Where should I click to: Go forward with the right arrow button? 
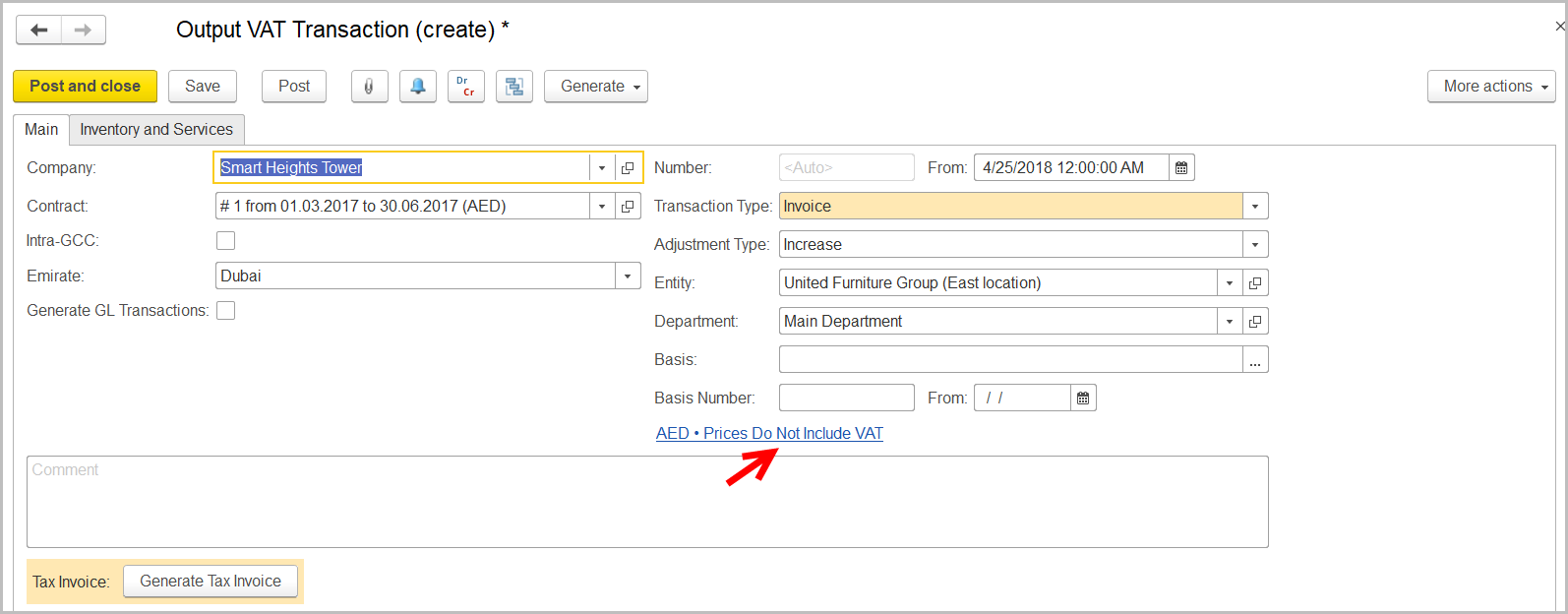(x=84, y=31)
